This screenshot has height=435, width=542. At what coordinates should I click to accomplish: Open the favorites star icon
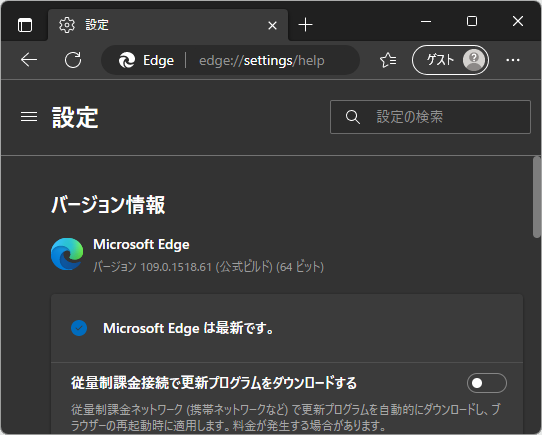pos(388,60)
